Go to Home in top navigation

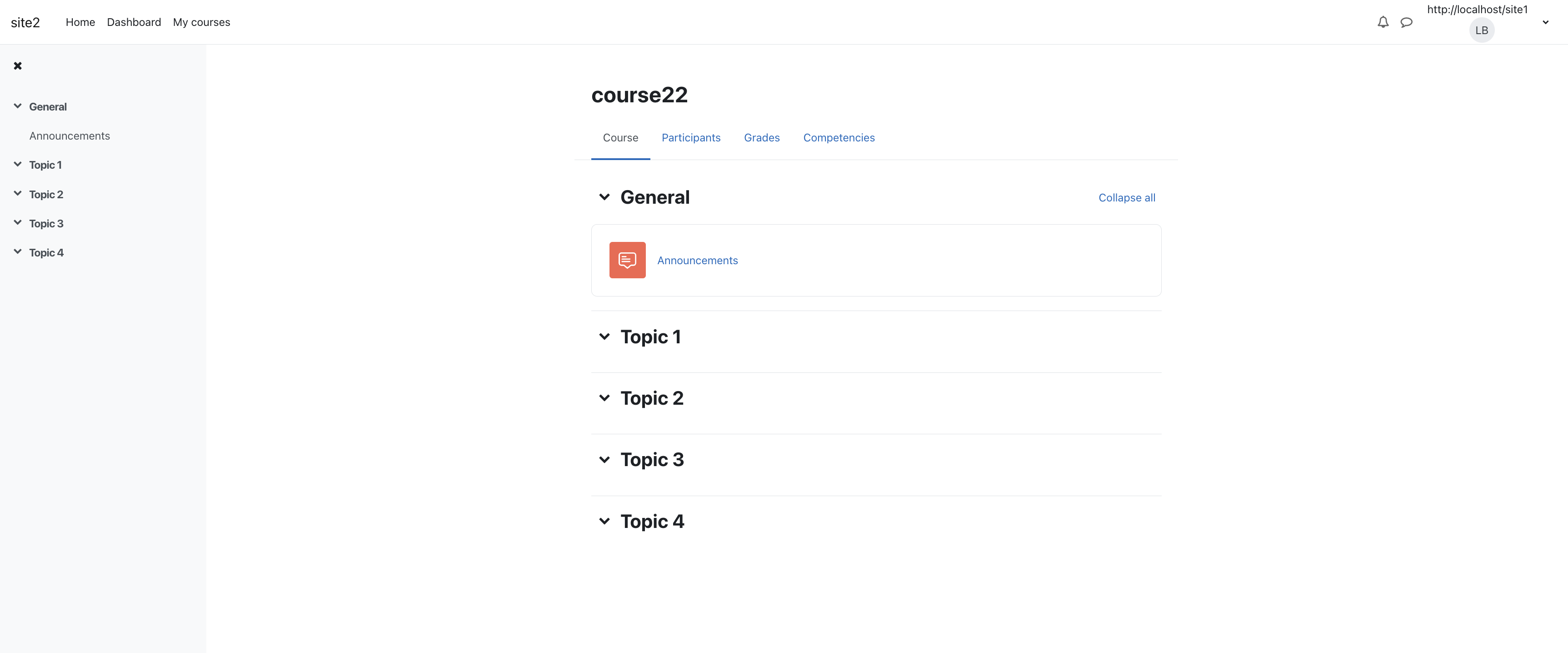tap(80, 23)
